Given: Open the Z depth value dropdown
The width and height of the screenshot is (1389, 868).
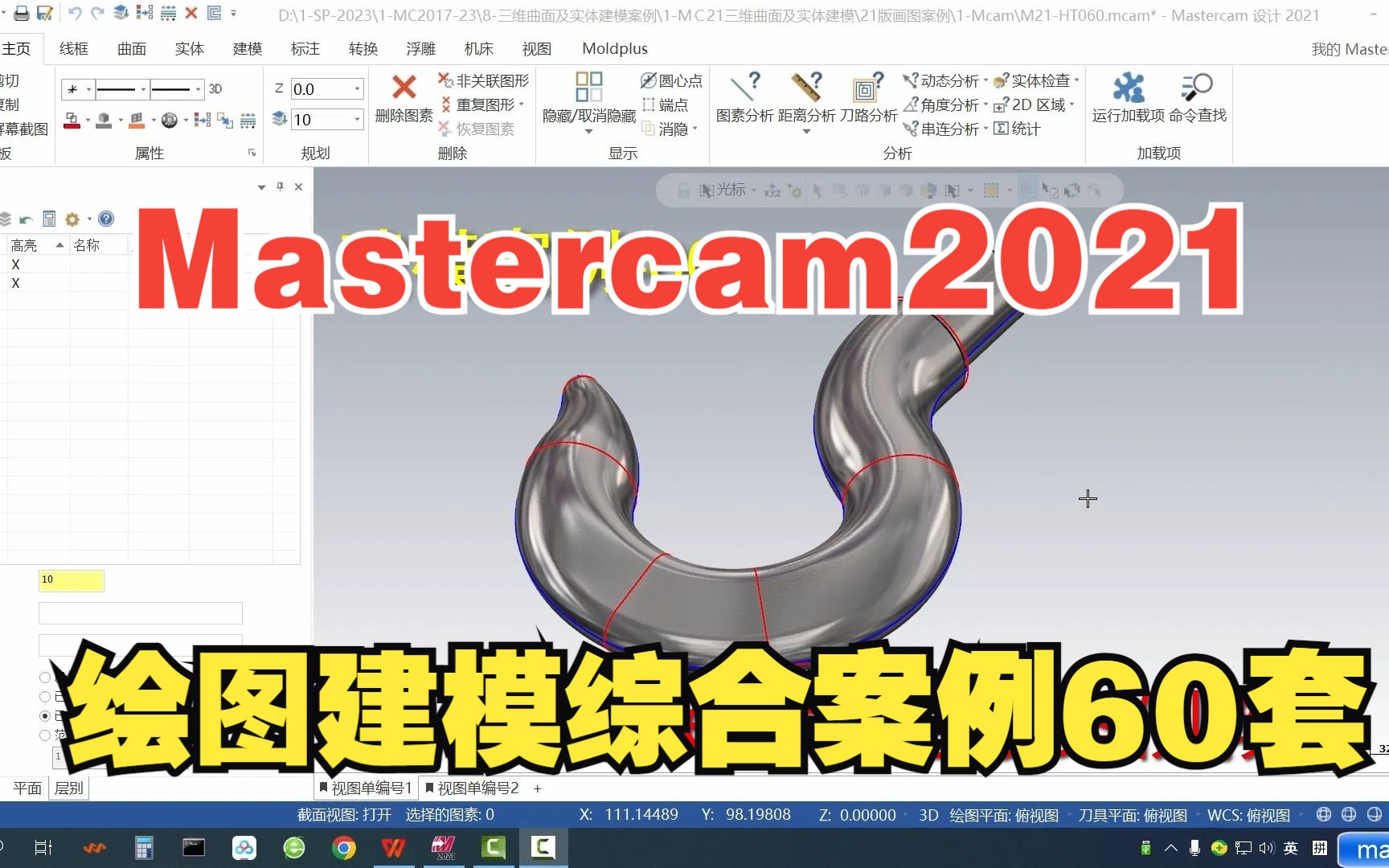Looking at the screenshot, I should [x=357, y=89].
